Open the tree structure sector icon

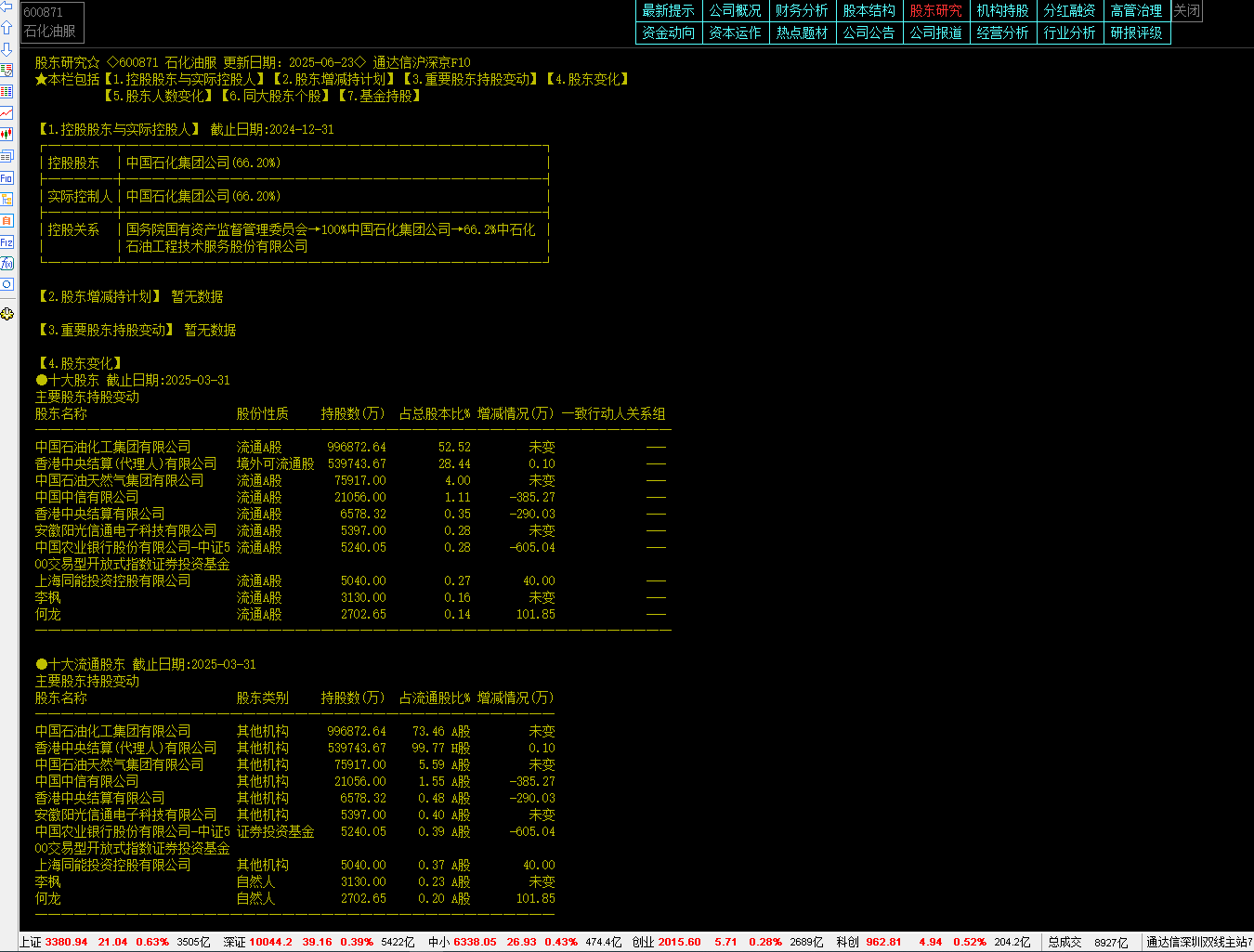pyautogui.click(x=7, y=199)
